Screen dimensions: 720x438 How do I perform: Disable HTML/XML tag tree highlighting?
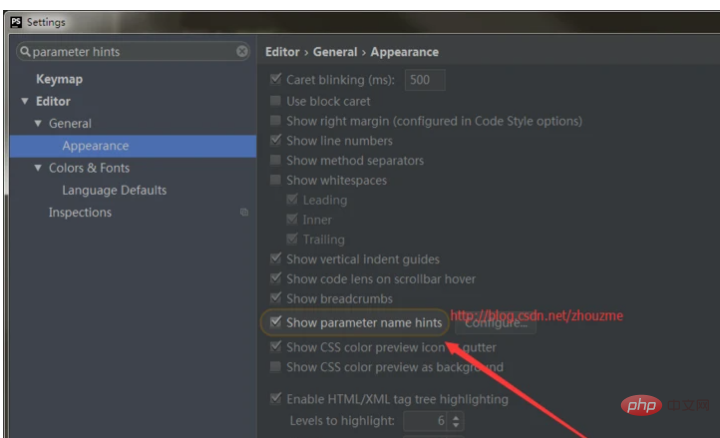click(276, 398)
